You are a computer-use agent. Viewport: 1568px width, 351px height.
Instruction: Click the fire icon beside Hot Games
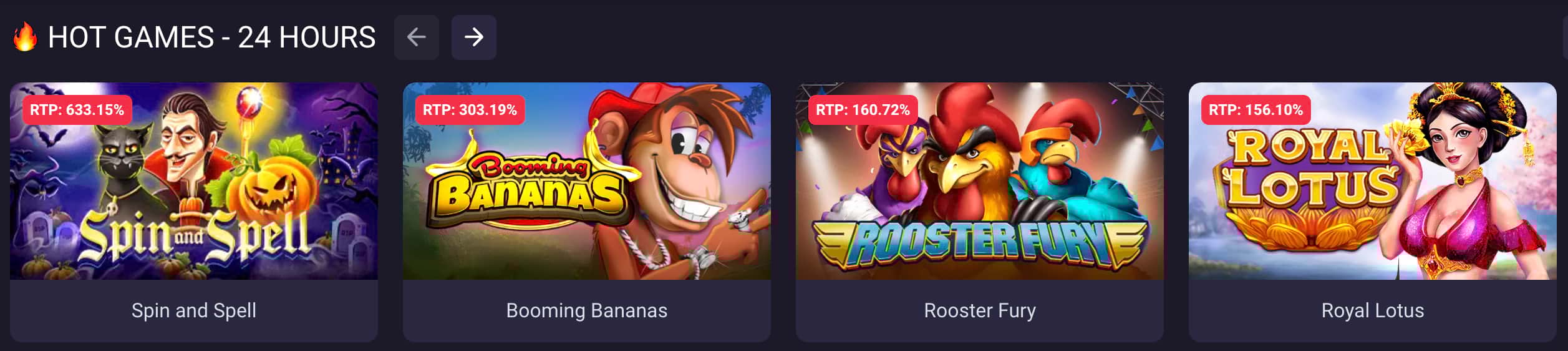[x=25, y=37]
